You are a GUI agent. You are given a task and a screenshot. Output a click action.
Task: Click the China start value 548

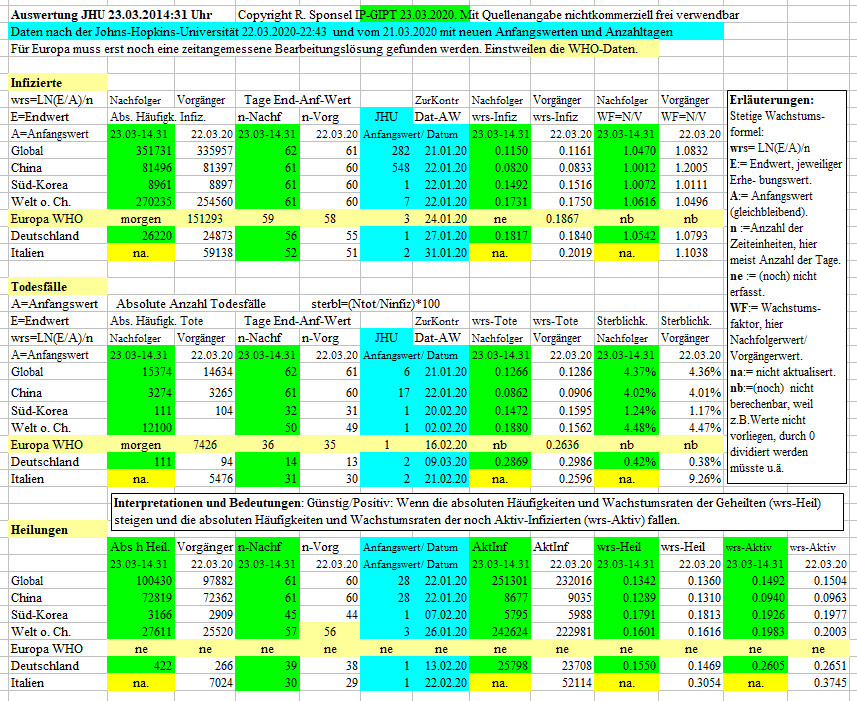coord(386,168)
